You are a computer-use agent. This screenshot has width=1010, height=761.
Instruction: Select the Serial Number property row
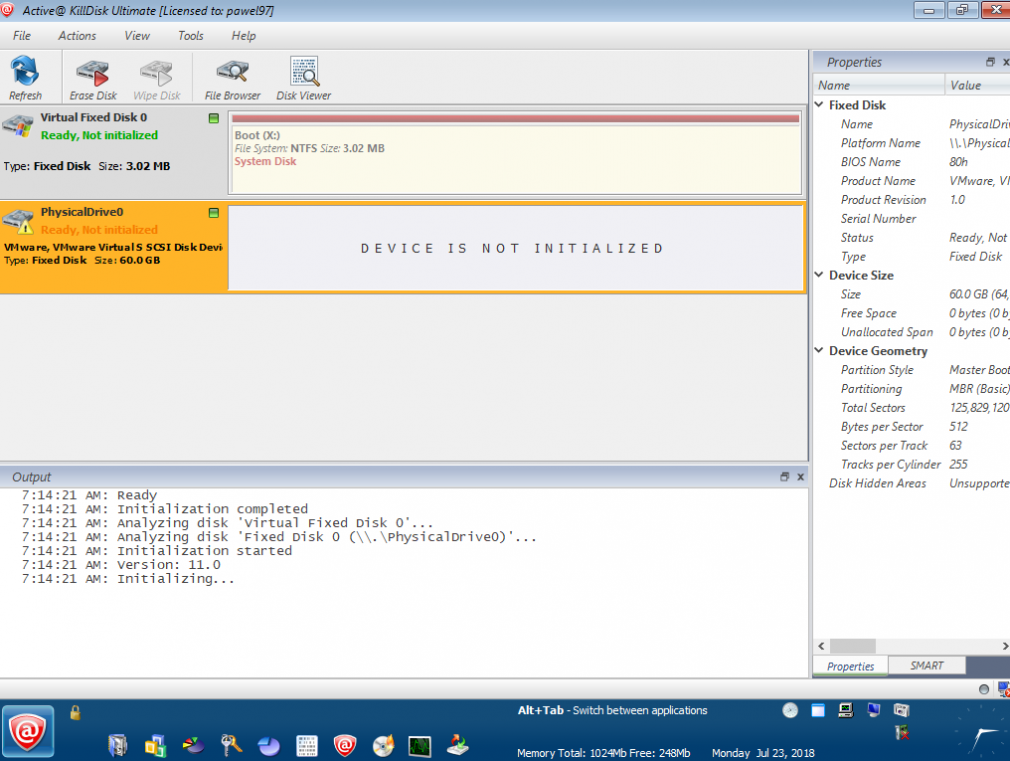(x=911, y=218)
